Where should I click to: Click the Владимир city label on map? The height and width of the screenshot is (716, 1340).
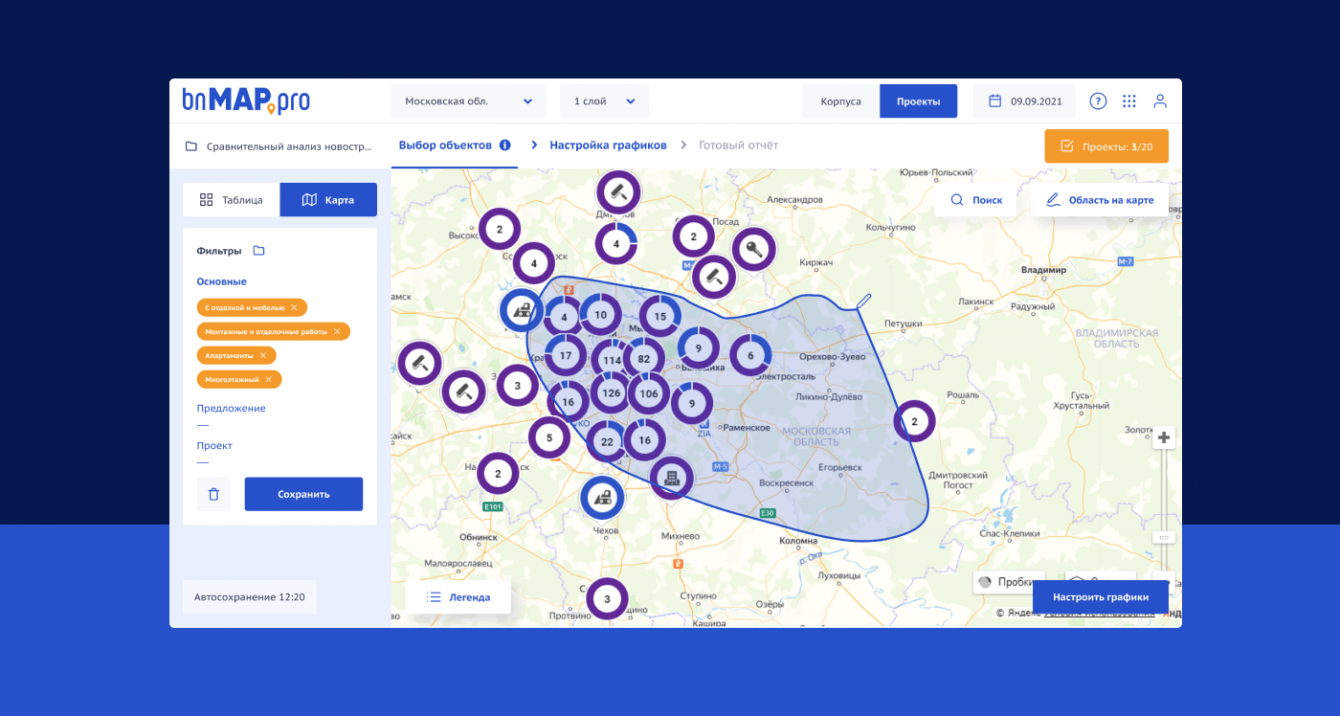point(1043,270)
